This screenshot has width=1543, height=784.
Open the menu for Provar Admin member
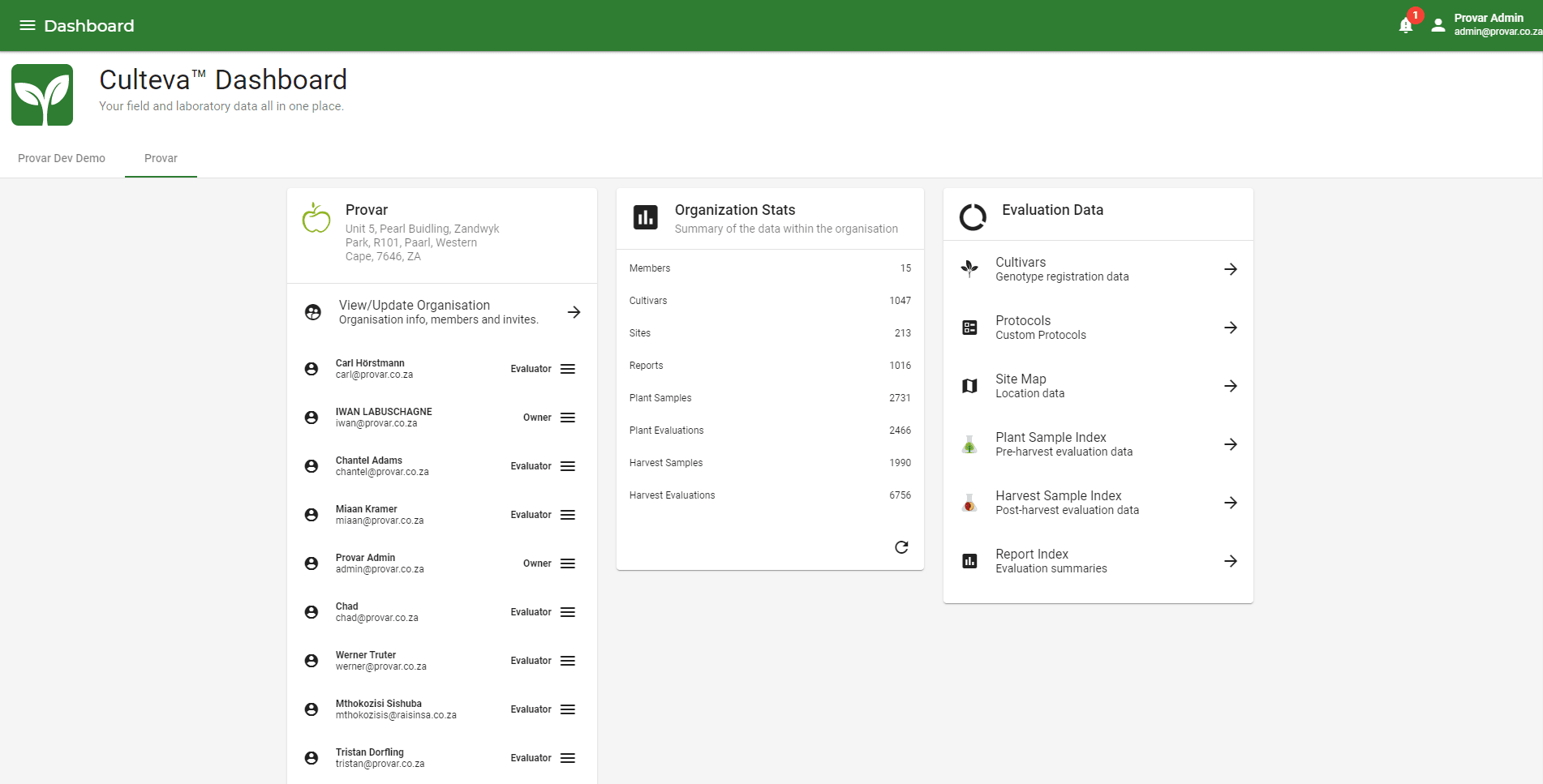pyautogui.click(x=568, y=563)
